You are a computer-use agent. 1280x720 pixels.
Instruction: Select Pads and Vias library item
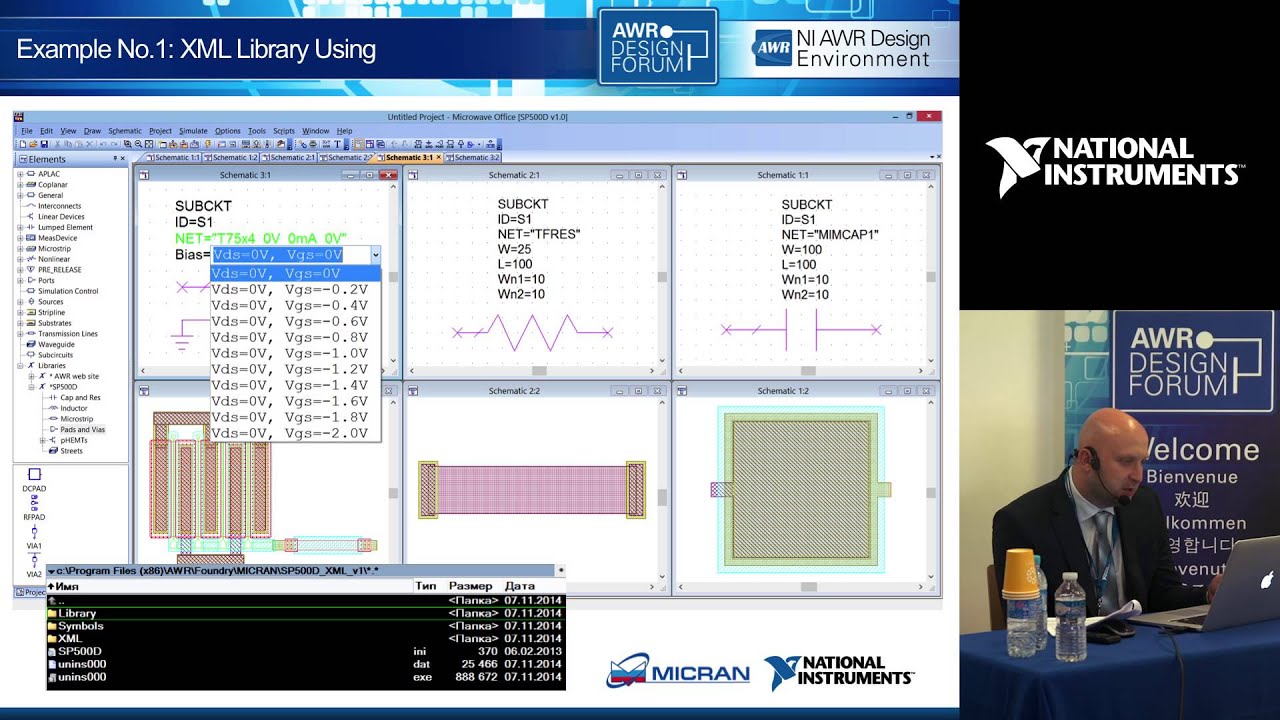coord(82,429)
